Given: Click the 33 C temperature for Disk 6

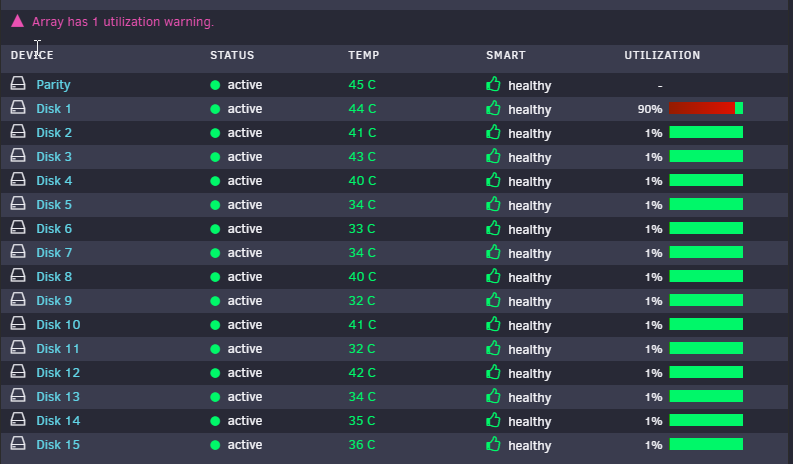Looking at the screenshot, I should [x=362, y=229].
